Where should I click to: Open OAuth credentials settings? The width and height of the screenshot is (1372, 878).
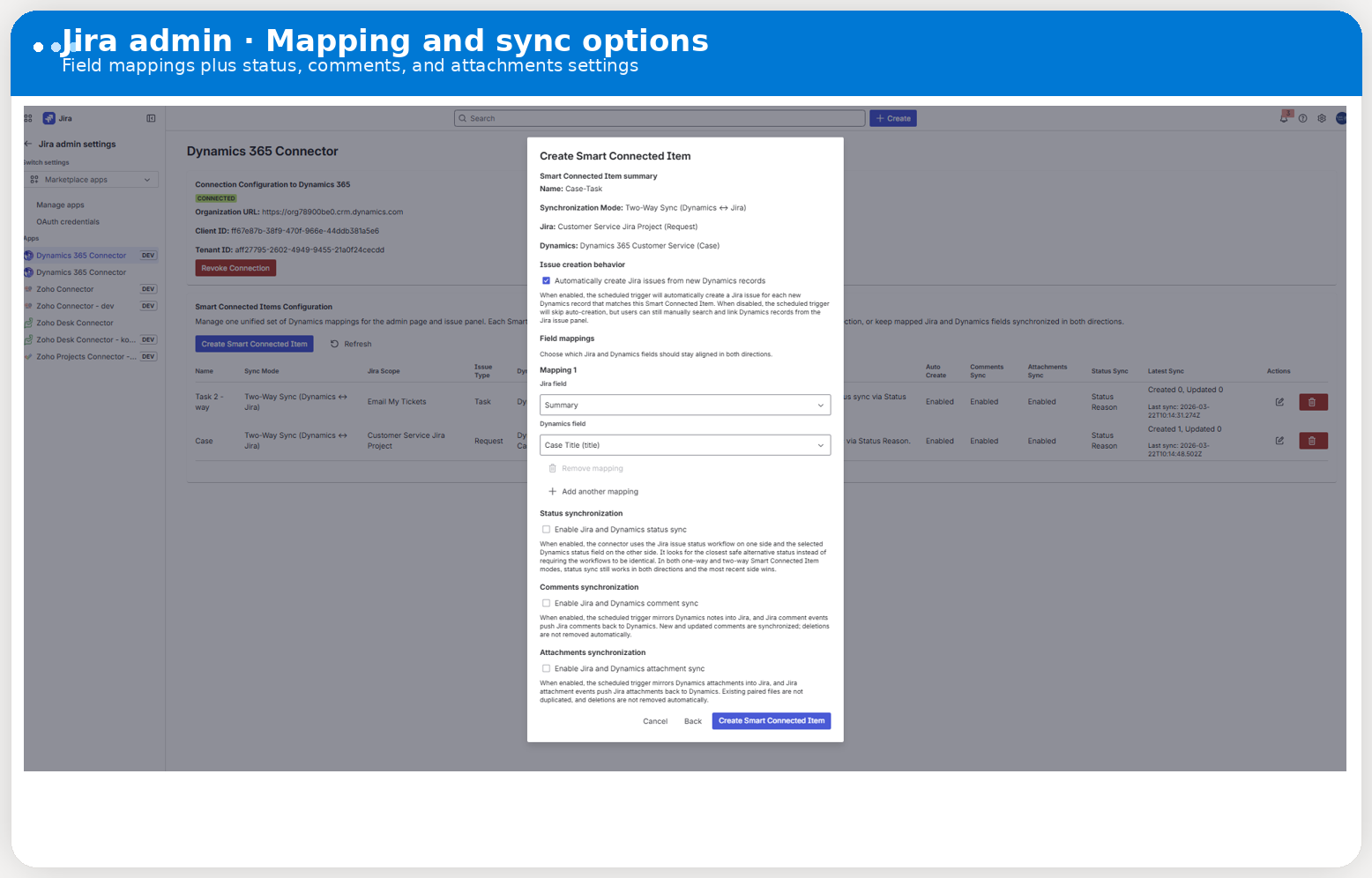pyautogui.click(x=67, y=221)
